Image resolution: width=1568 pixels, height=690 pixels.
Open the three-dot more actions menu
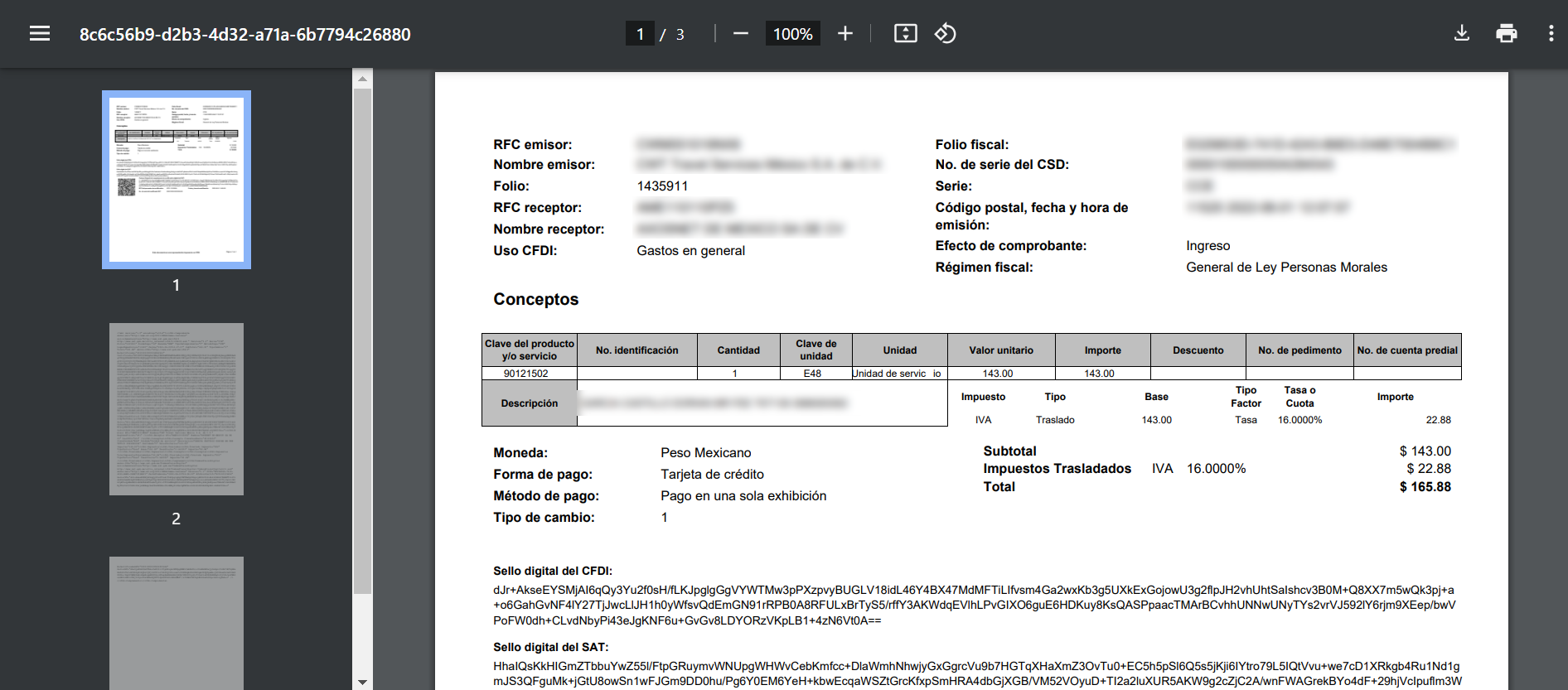[1551, 34]
